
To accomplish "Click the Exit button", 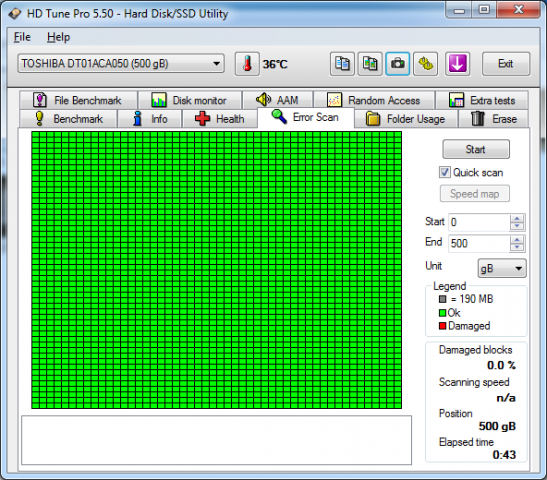I will coord(506,64).
